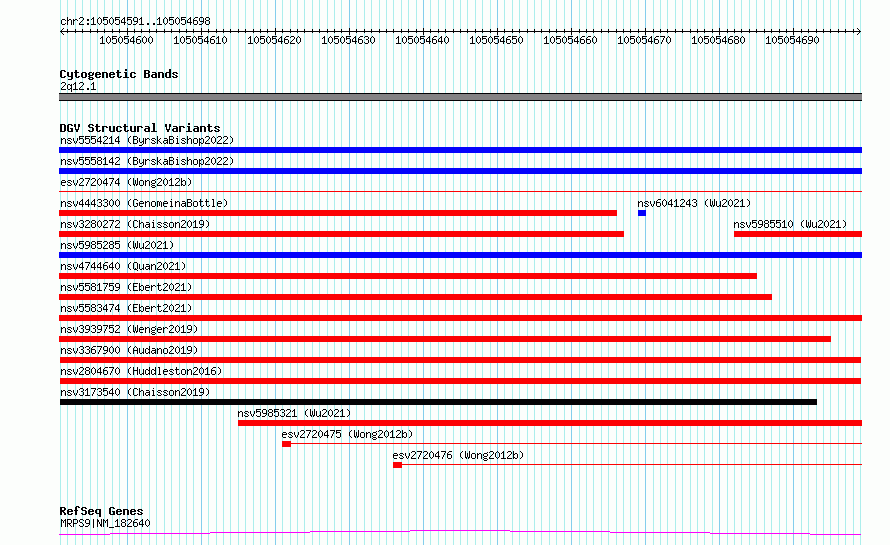Viewport: 890px width, 545px height.
Task: Select the red bar under nsv5583474
Action: (460, 318)
